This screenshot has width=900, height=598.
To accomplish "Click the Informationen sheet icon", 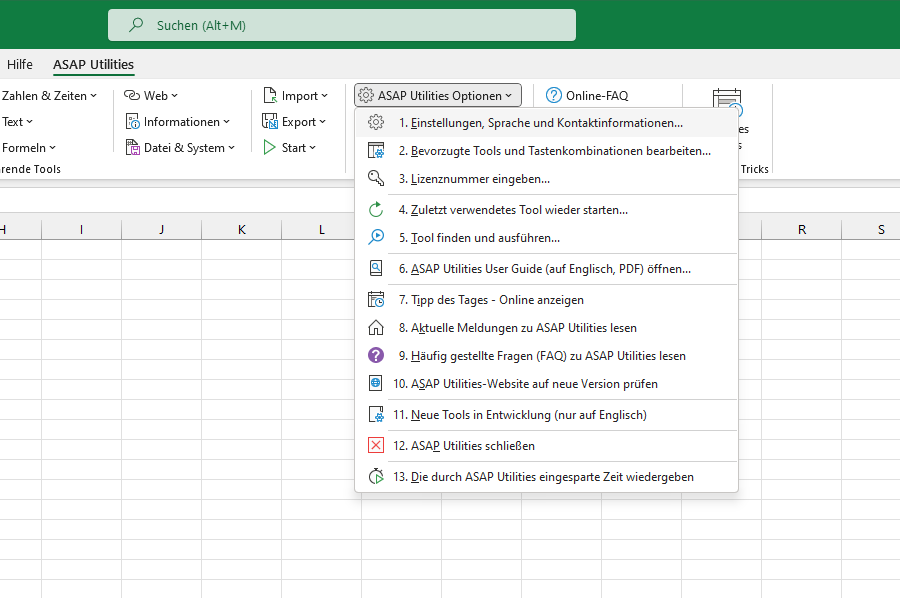I will pos(133,122).
